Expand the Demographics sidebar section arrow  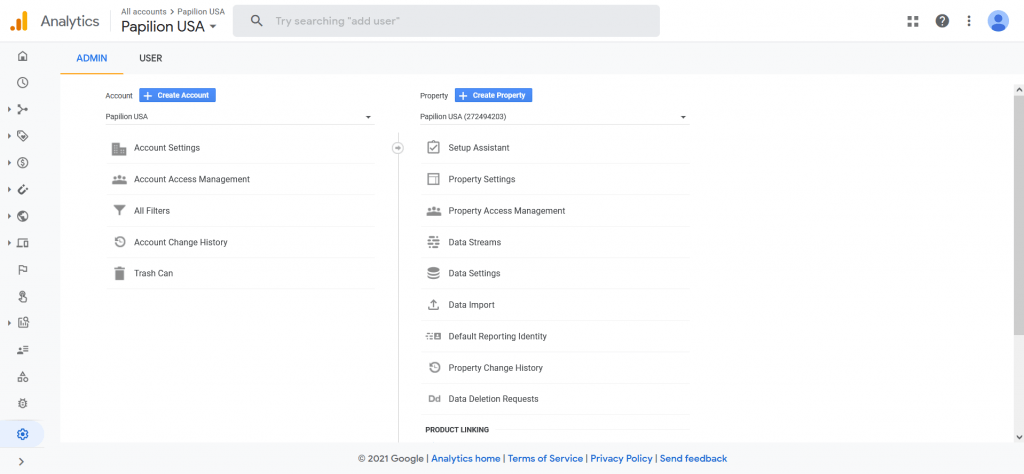pos(10,216)
